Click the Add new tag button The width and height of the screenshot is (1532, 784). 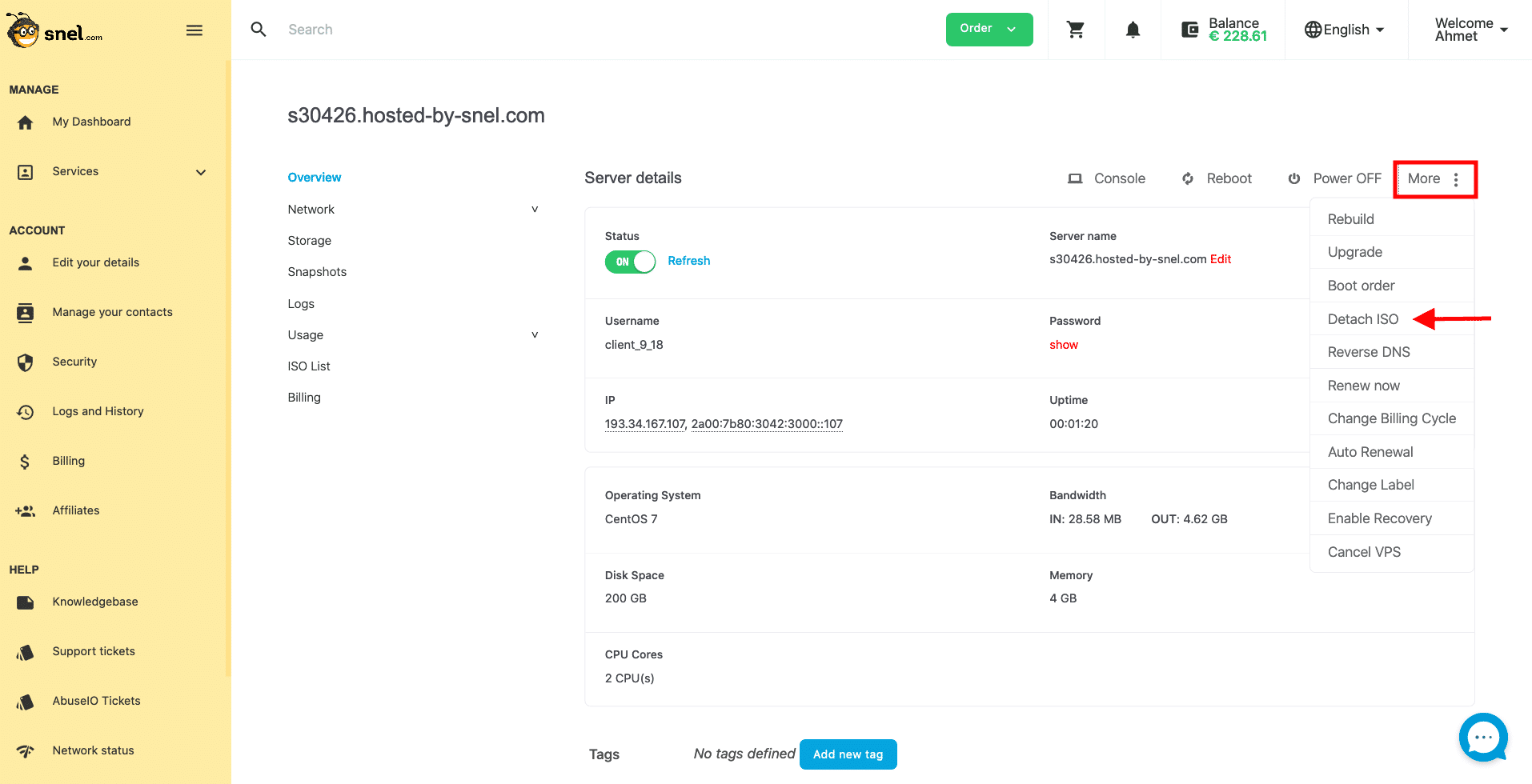pyautogui.click(x=848, y=754)
